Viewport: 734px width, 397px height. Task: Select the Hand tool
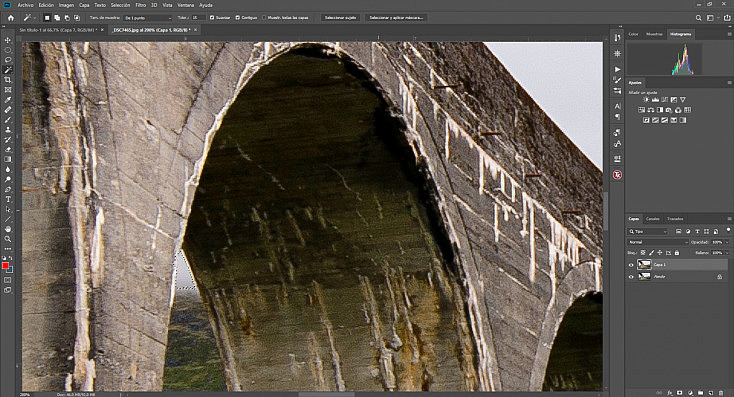[x=8, y=229]
